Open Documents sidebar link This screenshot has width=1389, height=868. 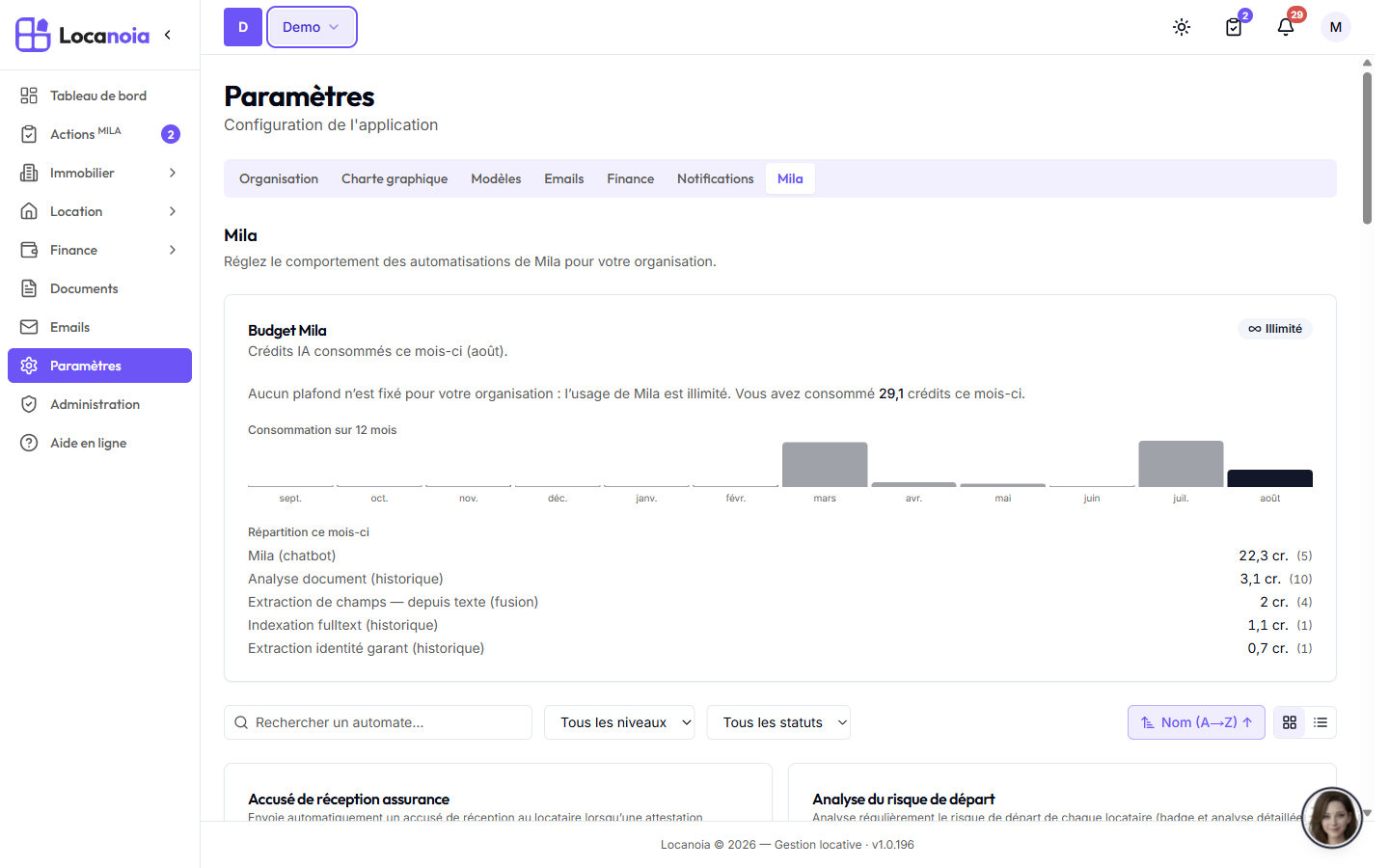[x=99, y=288]
